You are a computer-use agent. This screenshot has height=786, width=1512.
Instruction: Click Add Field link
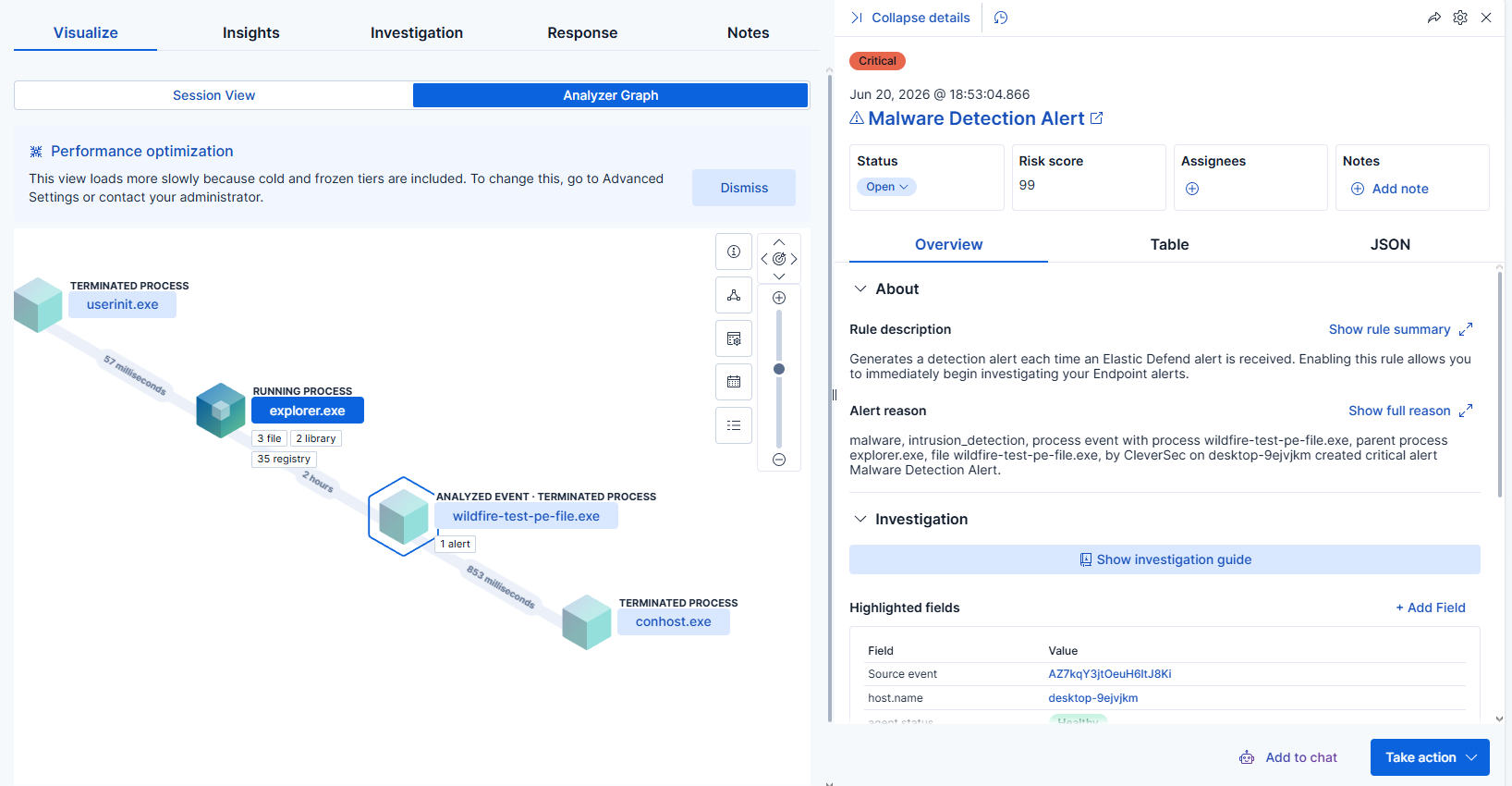tap(1431, 608)
